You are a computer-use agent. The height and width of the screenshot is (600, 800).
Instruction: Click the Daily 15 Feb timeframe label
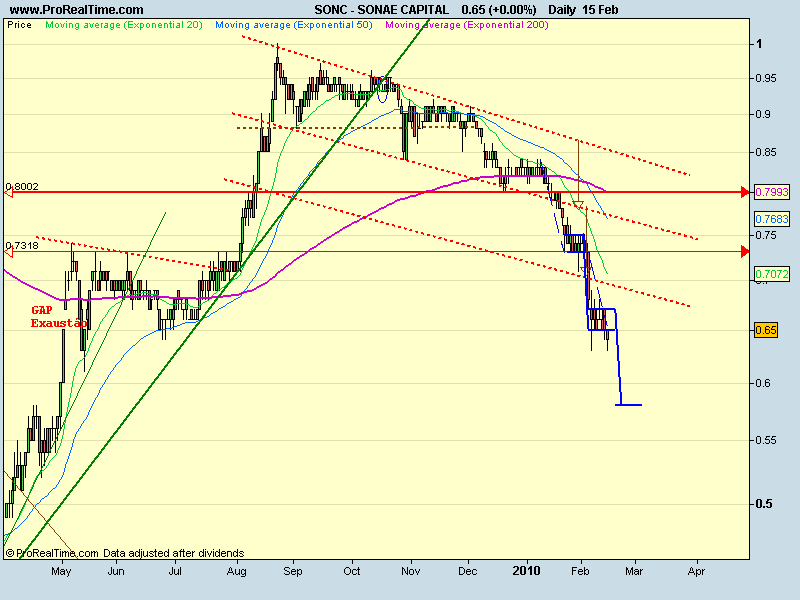point(583,10)
